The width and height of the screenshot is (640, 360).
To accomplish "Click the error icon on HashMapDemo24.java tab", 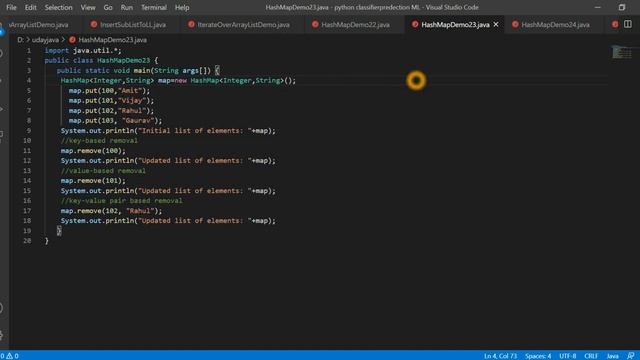I will [515, 24].
